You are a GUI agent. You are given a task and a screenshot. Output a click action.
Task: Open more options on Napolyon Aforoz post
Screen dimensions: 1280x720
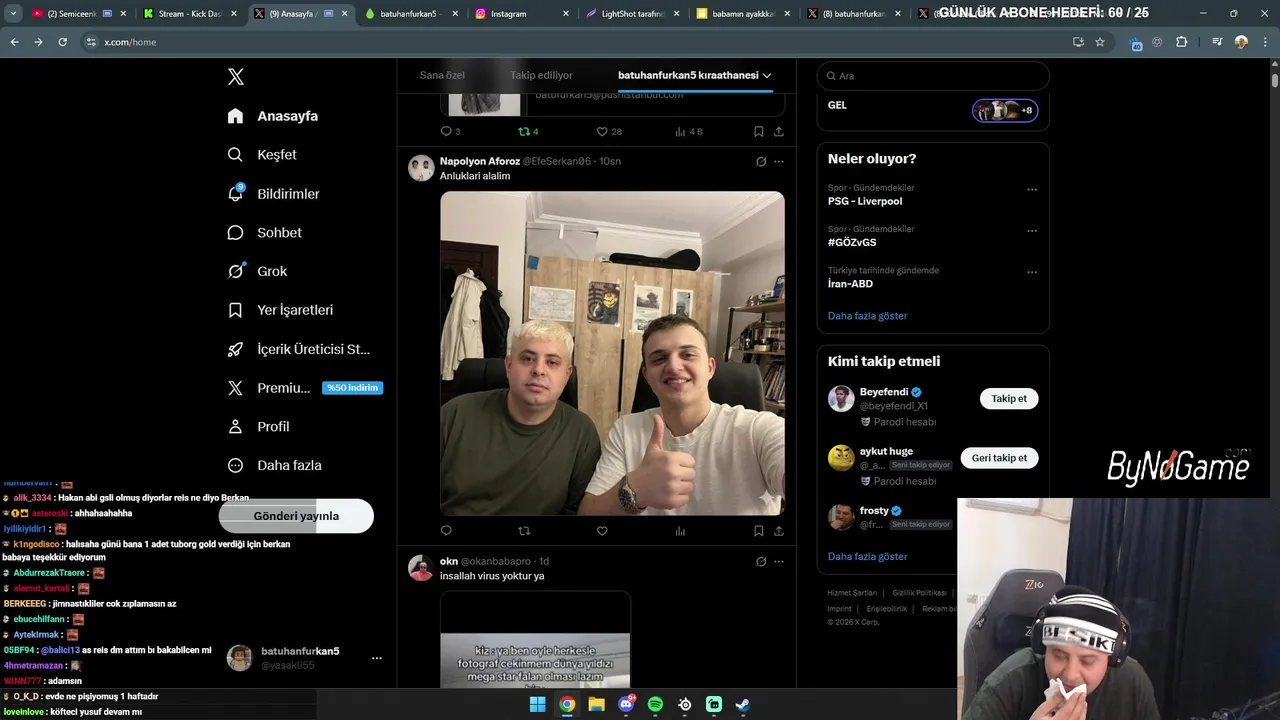coord(779,161)
